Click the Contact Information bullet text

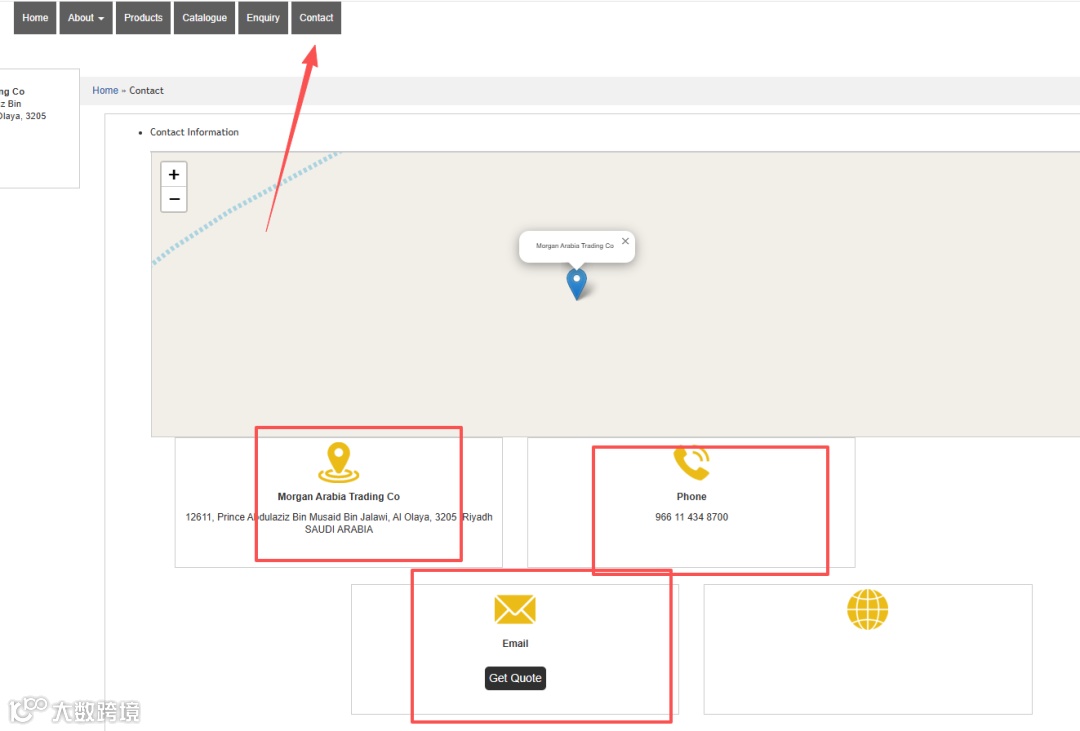(194, 132)
